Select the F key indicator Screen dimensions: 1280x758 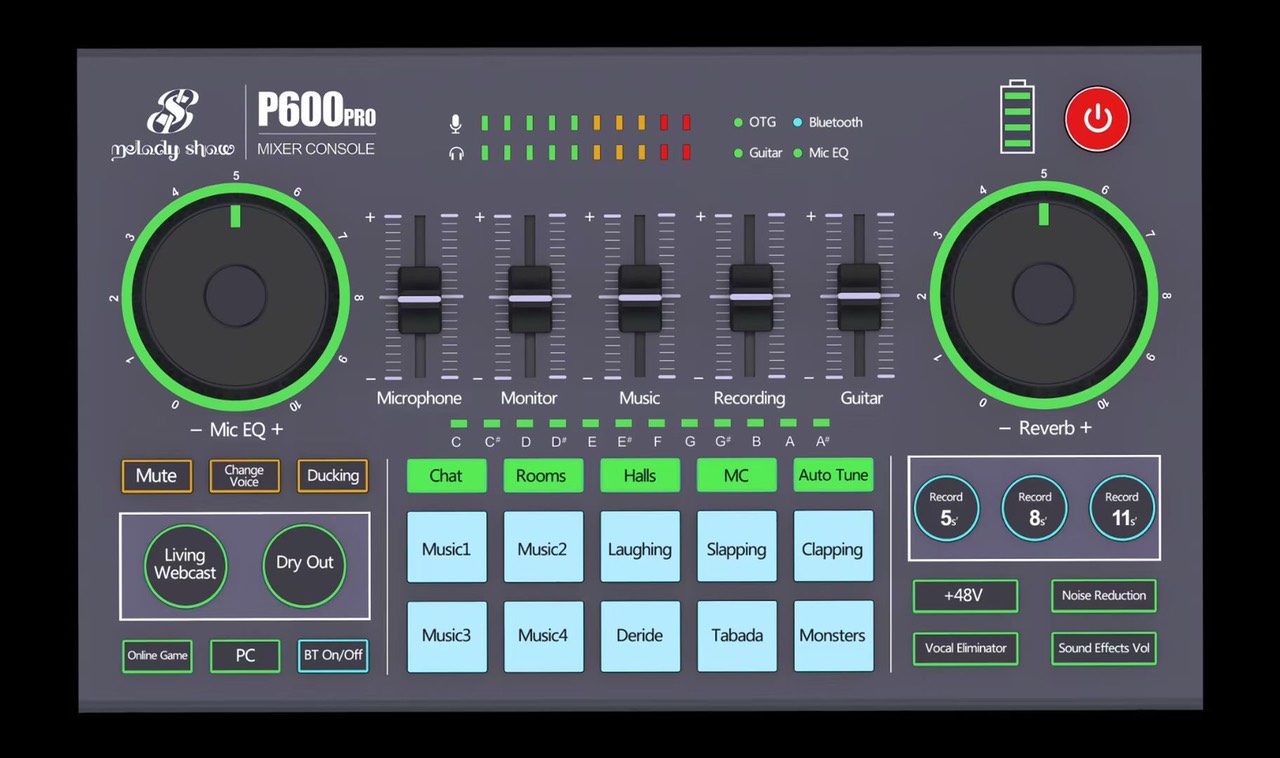tap(657, 424)
